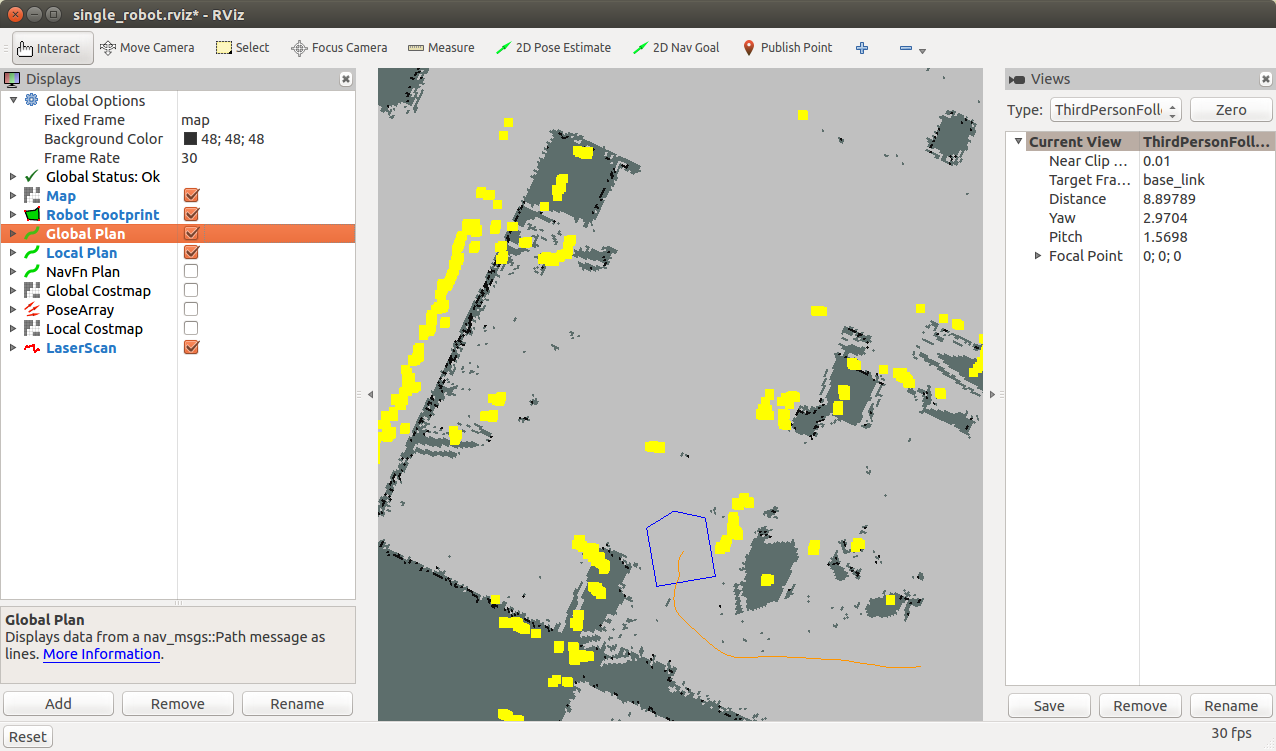This screenshot has height=751, width=1276.
Task: Activate the 2D Nav Goal tool
Action: click(676, 48)
